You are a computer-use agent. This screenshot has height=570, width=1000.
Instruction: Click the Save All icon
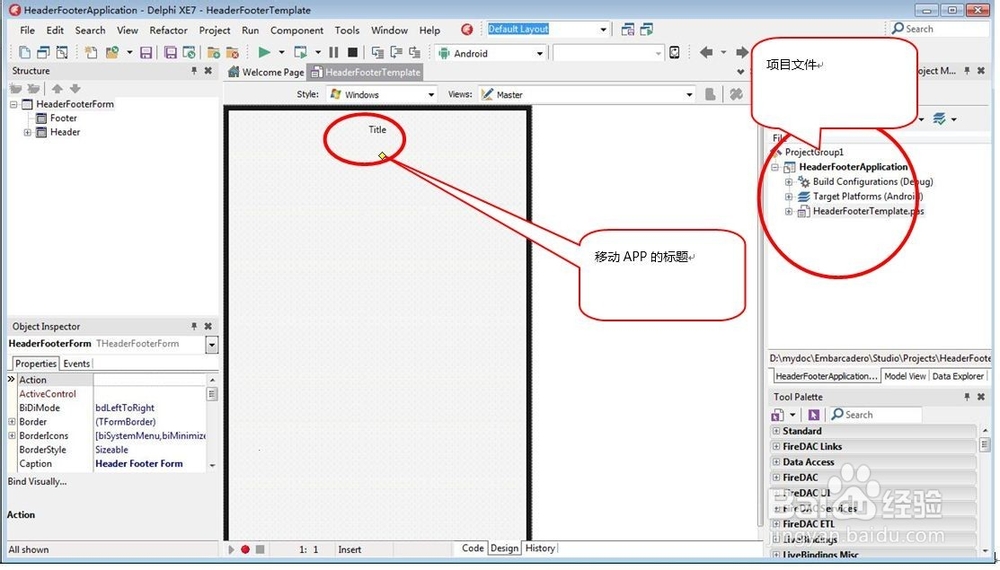[x=170, y=53]
